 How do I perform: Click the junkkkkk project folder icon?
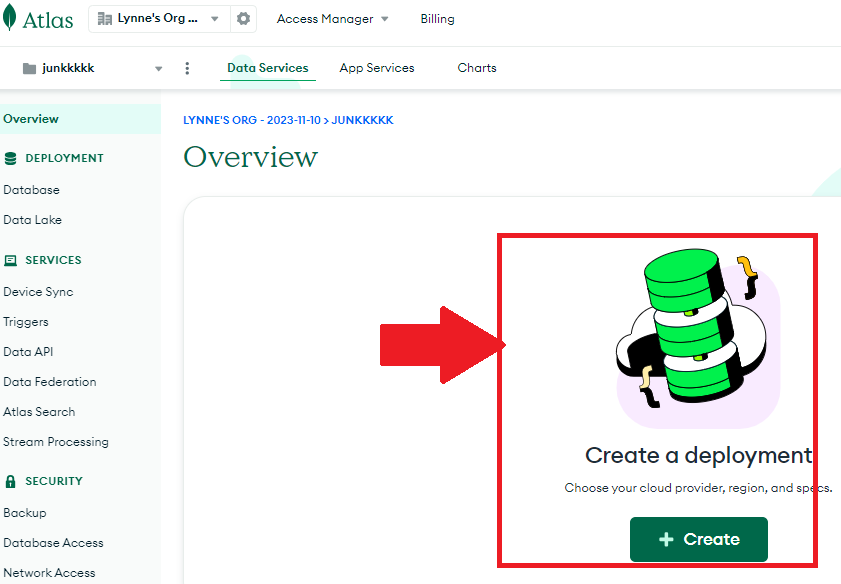pos(29,69)
